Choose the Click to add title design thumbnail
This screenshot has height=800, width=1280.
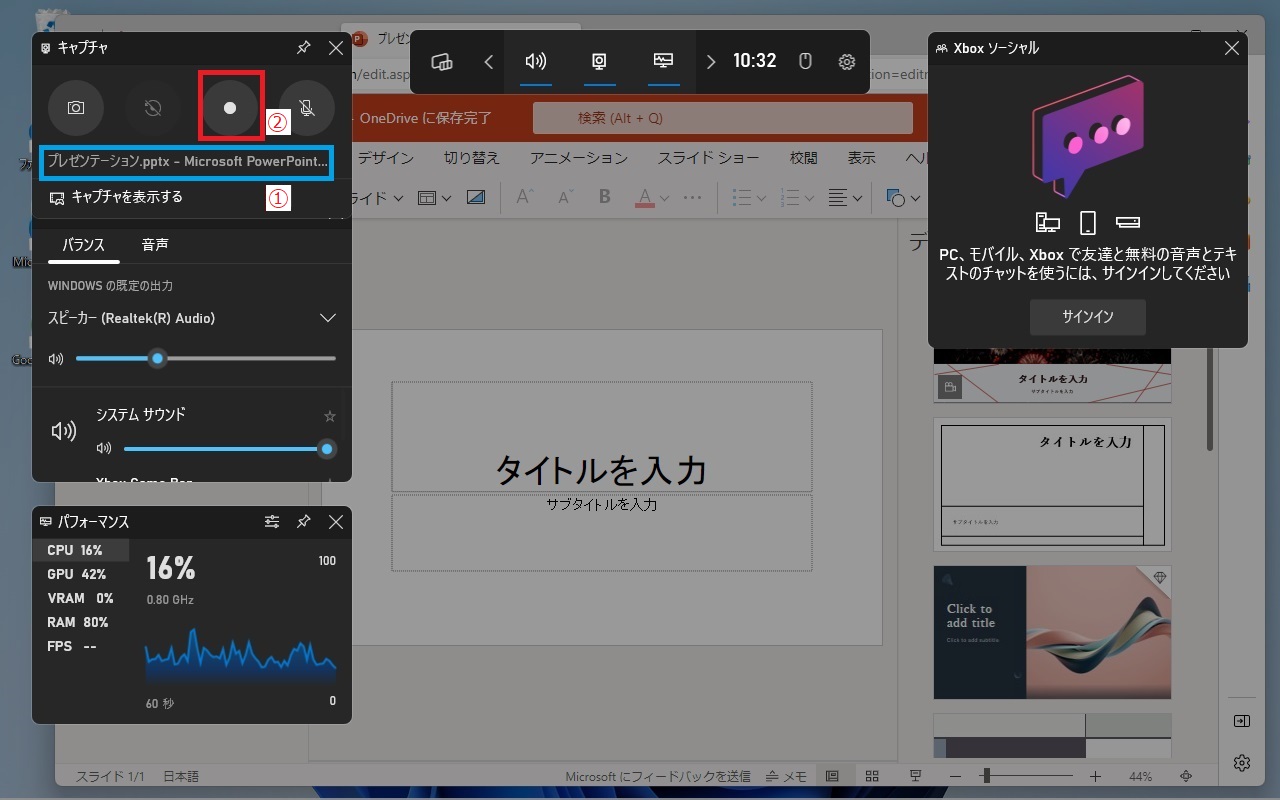[x=1052, y=633]
